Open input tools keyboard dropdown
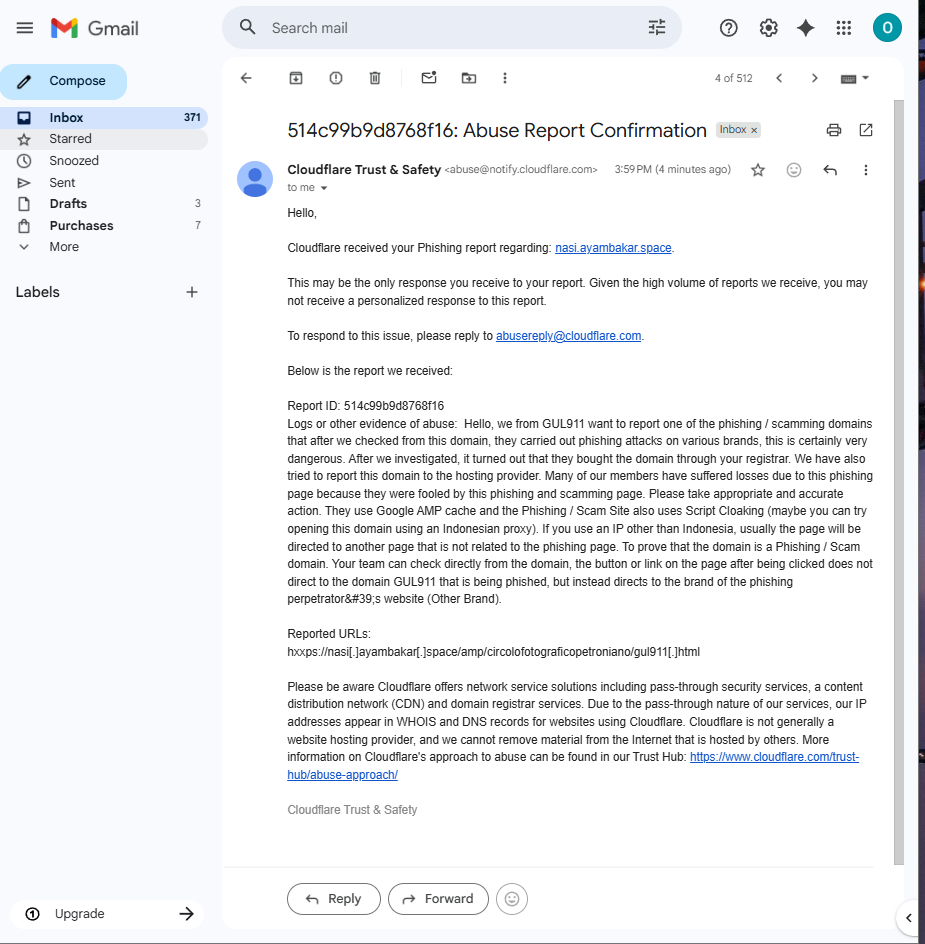925x944 pixels. 855,79
